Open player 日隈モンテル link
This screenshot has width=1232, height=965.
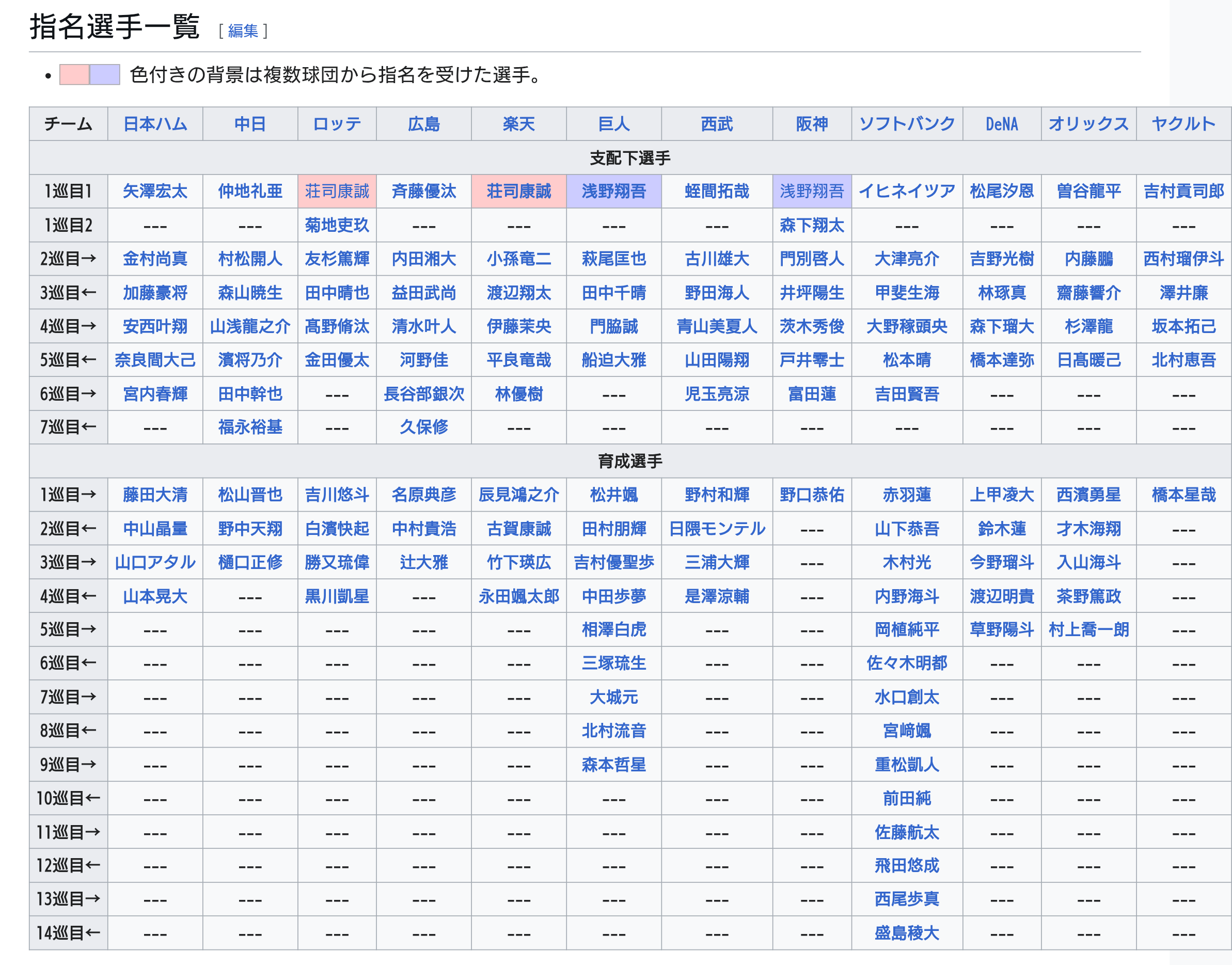pos(717,529)
